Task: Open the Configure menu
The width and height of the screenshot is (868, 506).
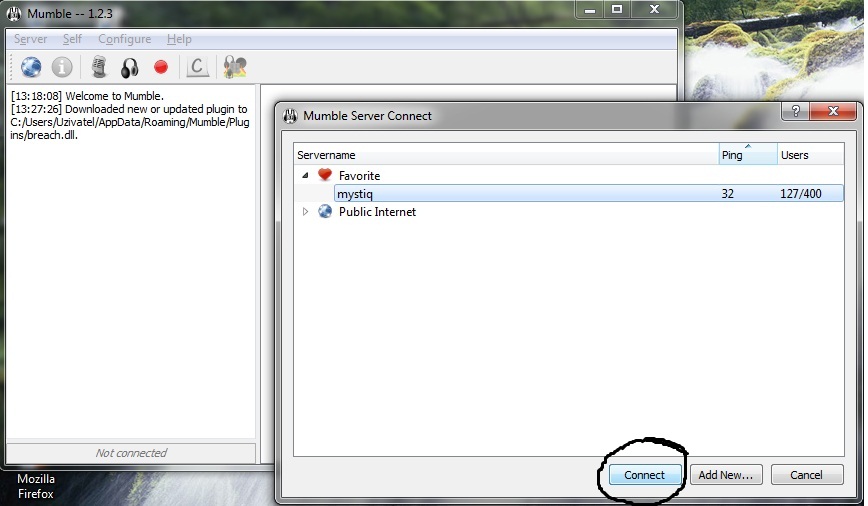Action: (x=125, y=39)
